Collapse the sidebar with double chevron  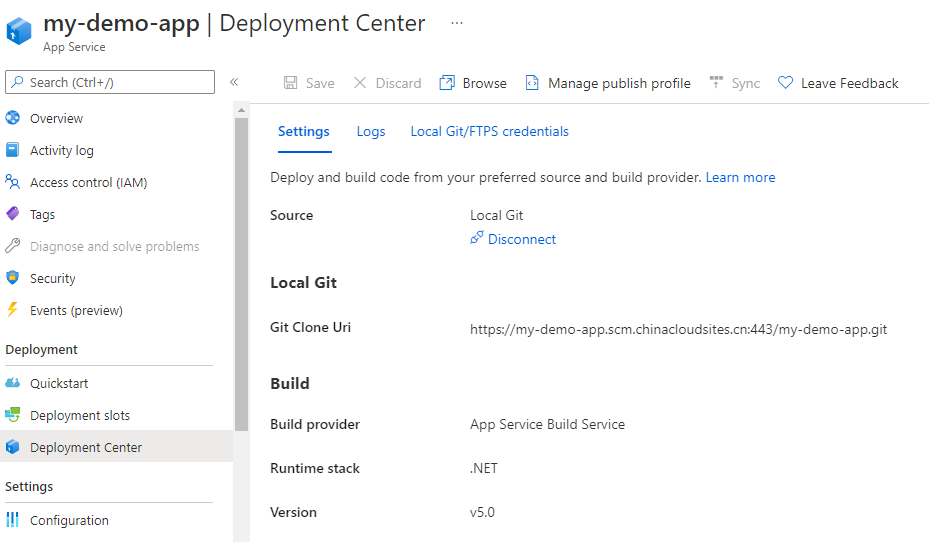pos(234,82)
